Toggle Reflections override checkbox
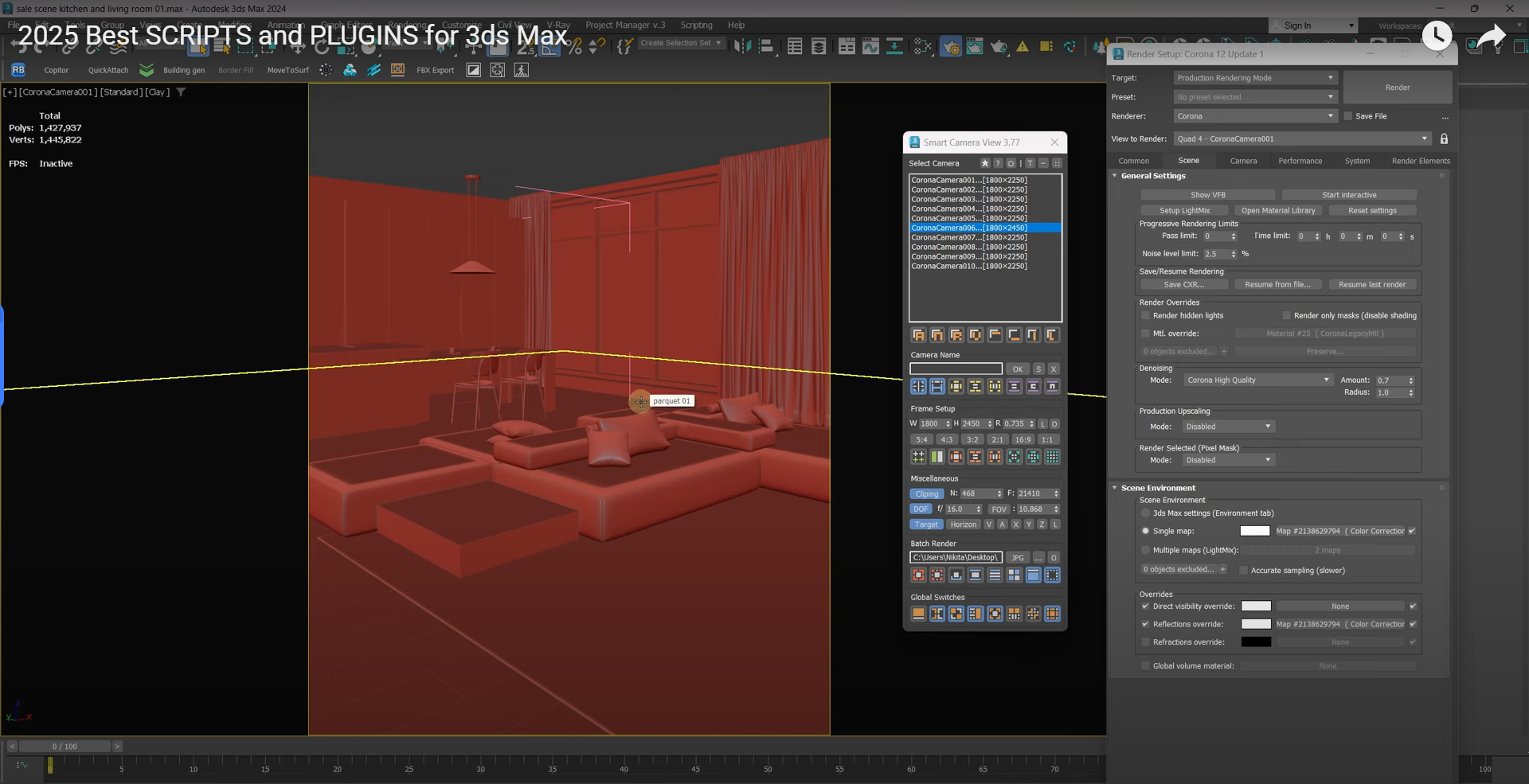The image size is (1529, 784). pyautogui.click(x=1146, y=624)
